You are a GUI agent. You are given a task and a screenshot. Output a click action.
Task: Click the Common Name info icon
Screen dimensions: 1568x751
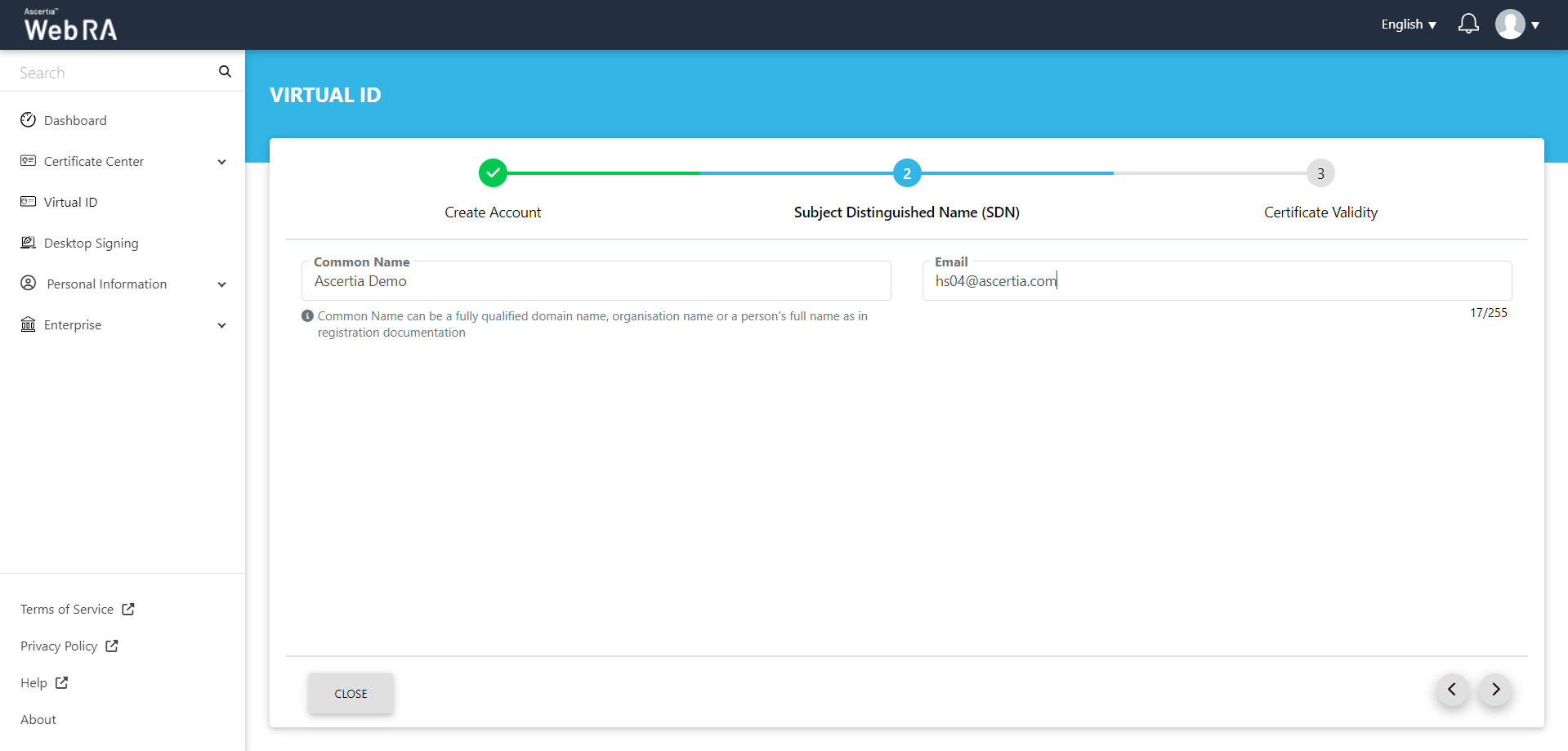point(307,316)
